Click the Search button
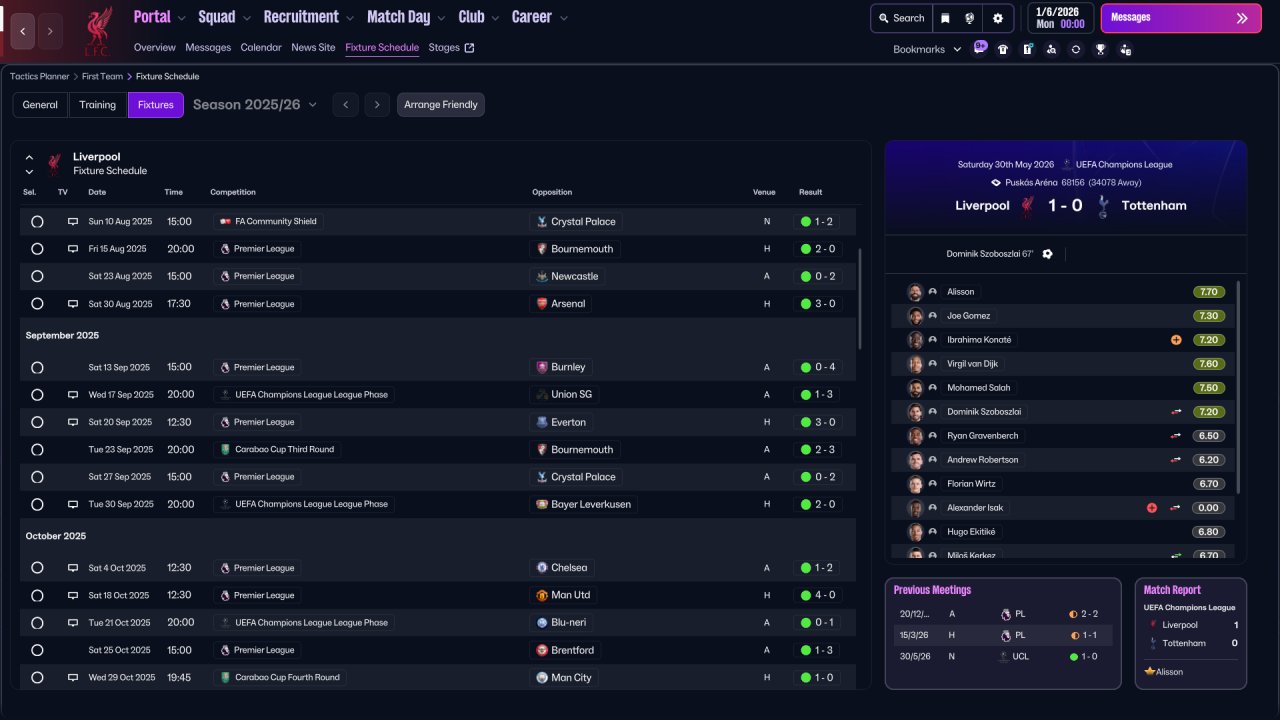Screen dimensions: 1280x720 (900, 18)
